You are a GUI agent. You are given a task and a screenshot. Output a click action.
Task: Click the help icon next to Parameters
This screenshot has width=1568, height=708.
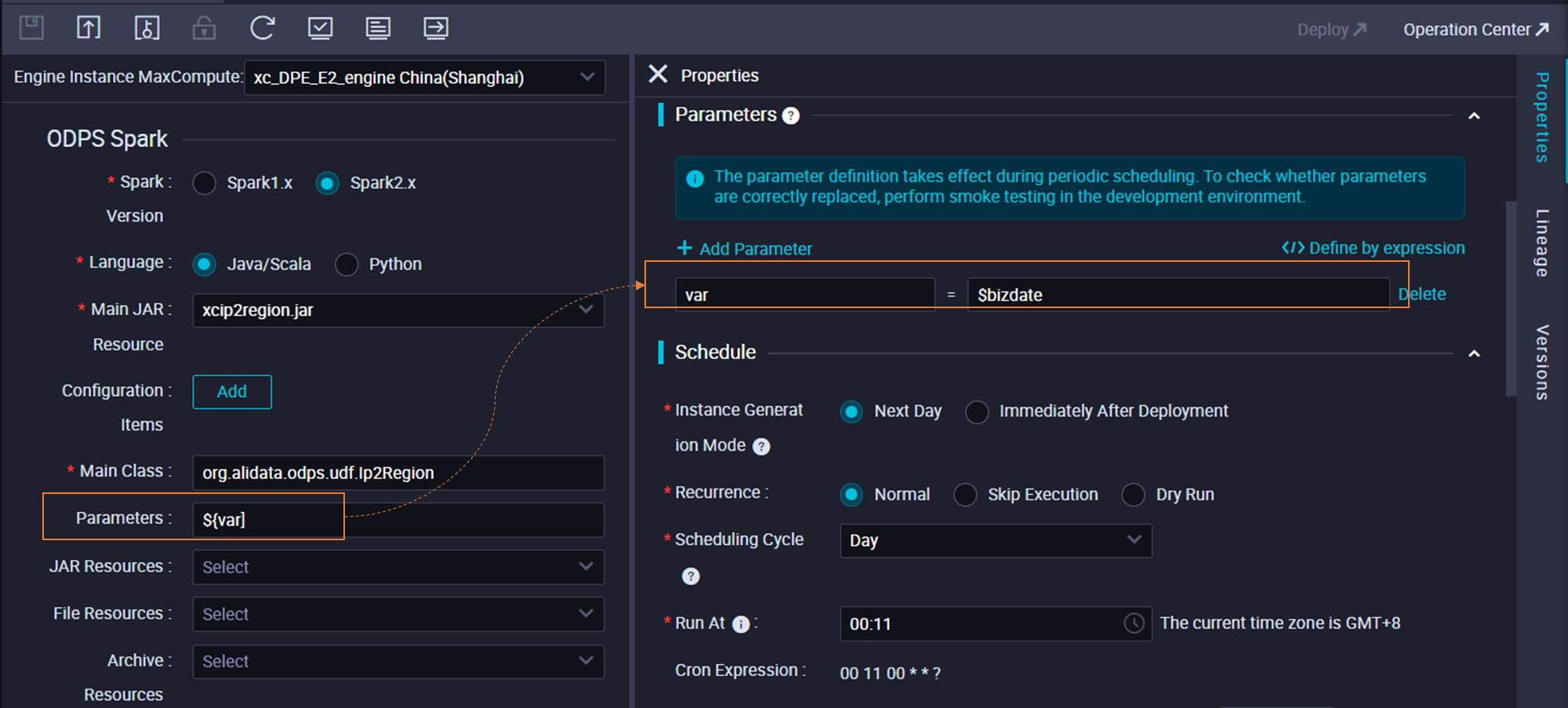click(x=791, y=116)
